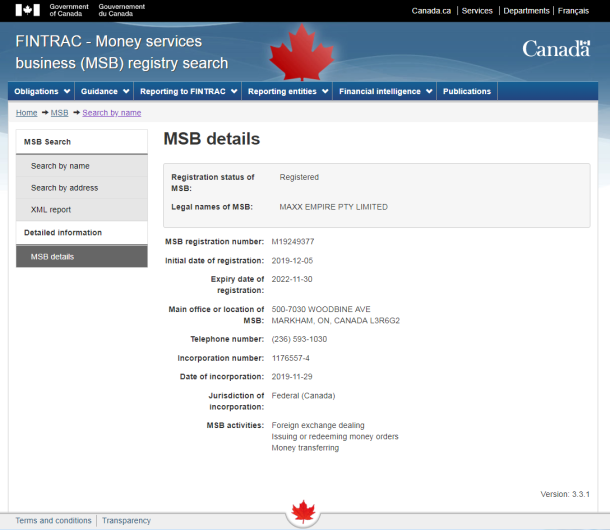The width and height of the screenshot is (610, 530).
Task: Expand the Financial intelligence chevron
Action: [x=429, y=91]
